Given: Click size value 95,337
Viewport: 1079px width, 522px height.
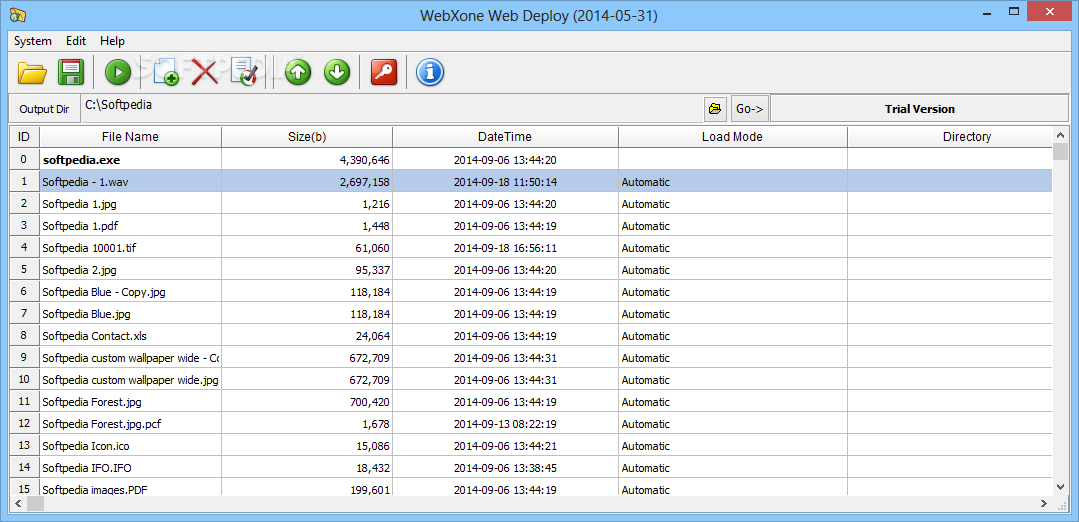Looking at the screenshot, I should click(372, 270).
